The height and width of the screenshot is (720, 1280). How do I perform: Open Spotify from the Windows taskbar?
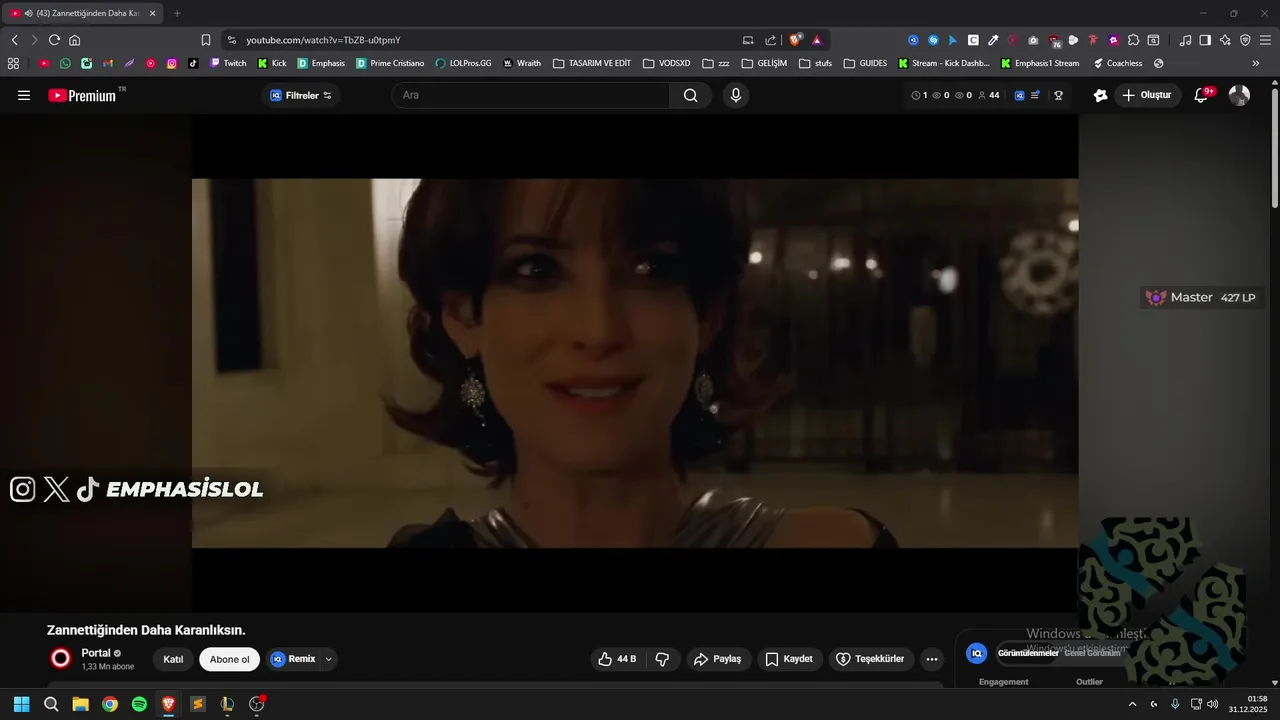tap(139, 704)
